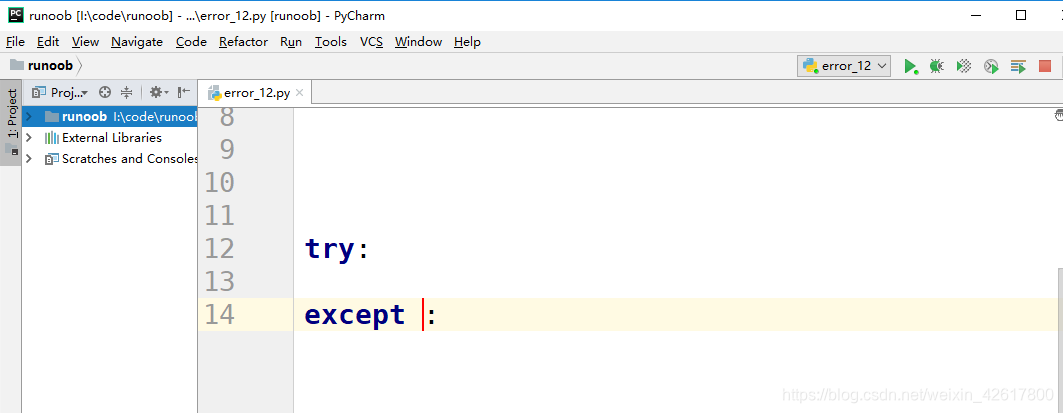This screenshot has width=1063, height=413.
Task: Expand the External Libraries node
Action: (x=28, y=138)
